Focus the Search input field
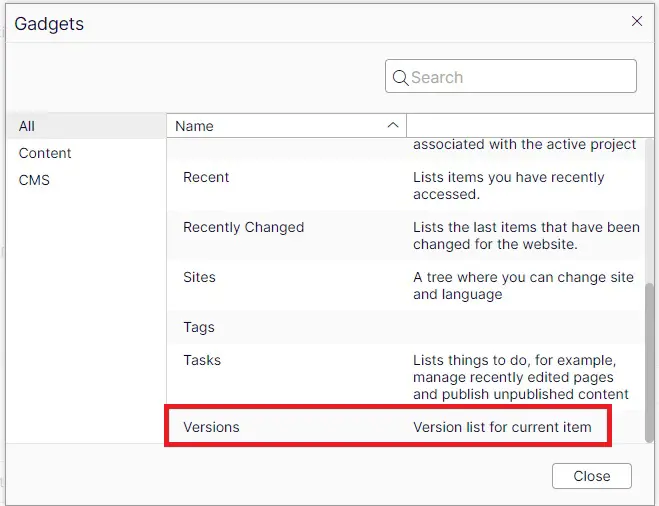 tap(520, 77)
